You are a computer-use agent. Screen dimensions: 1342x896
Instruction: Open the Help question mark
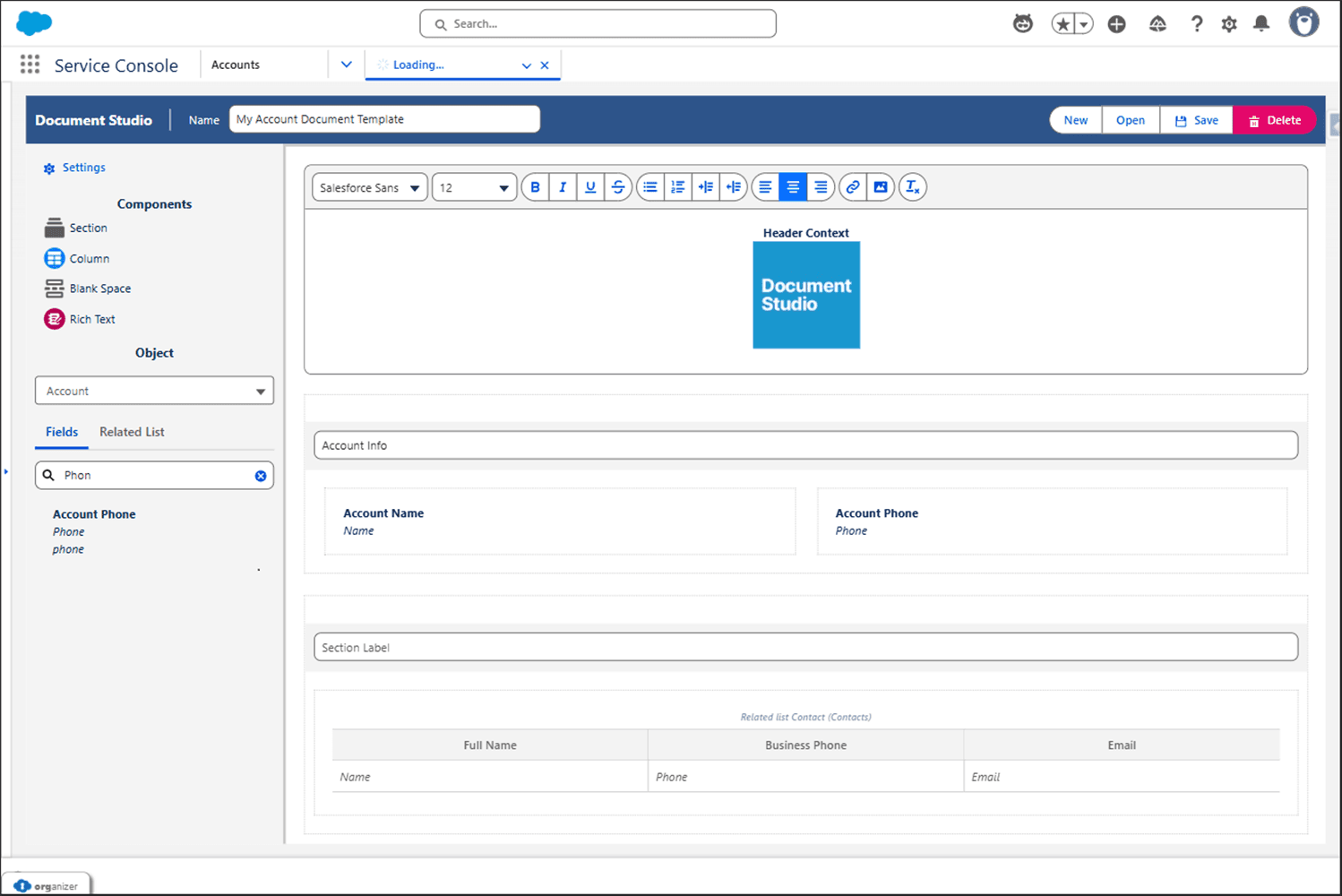[x=1197, y=24]
